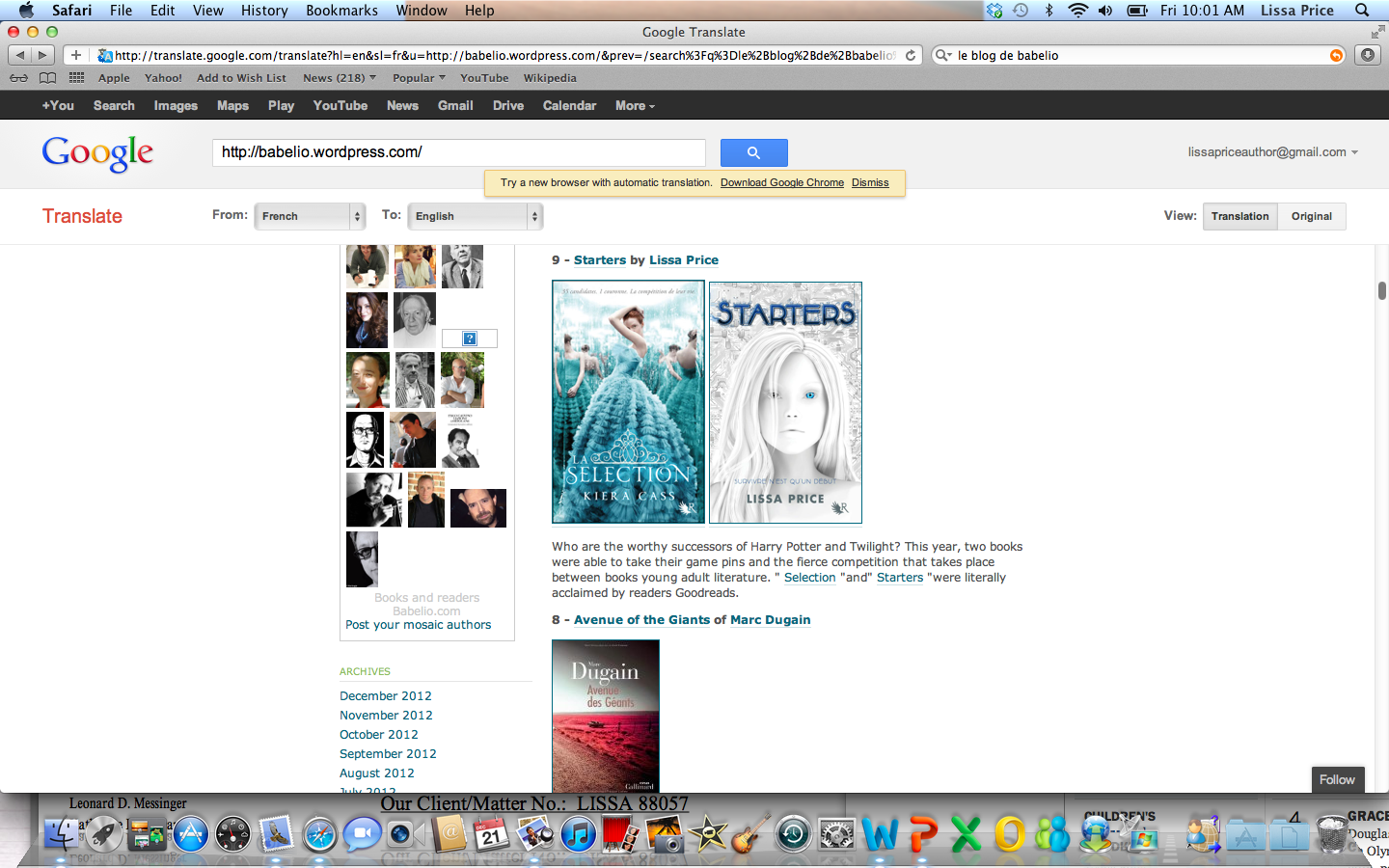Open the December 2012 archive
This screenshot has height=868, width=1389.
(x=386, y=696)
